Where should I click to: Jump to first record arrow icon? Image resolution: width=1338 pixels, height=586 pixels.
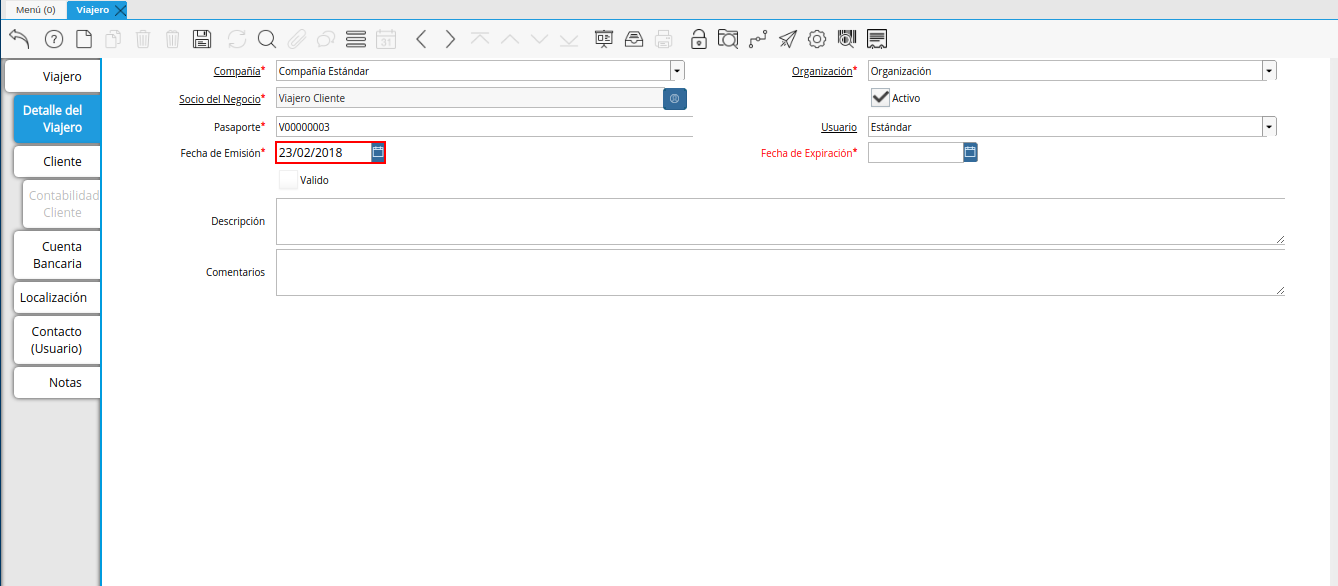tap(480, 39)
